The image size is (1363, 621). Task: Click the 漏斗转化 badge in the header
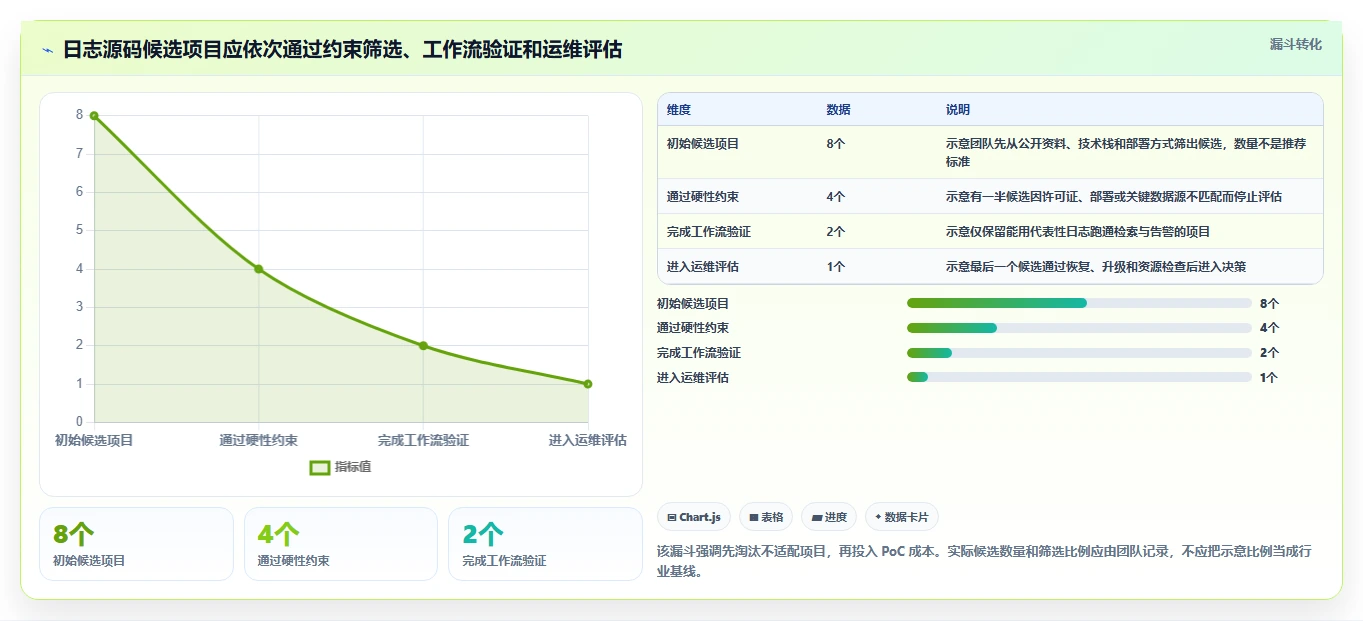(1295, 44)
